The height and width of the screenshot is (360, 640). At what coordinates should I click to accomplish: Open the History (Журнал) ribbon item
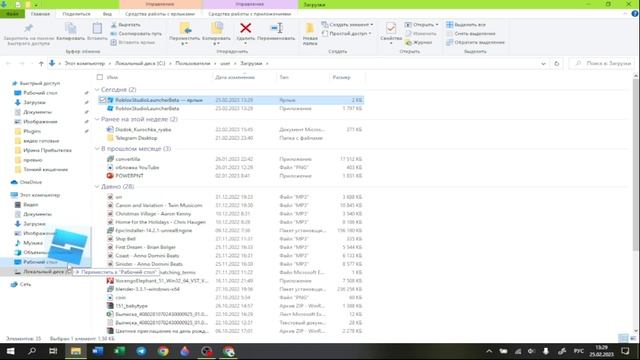coord(418,42)
